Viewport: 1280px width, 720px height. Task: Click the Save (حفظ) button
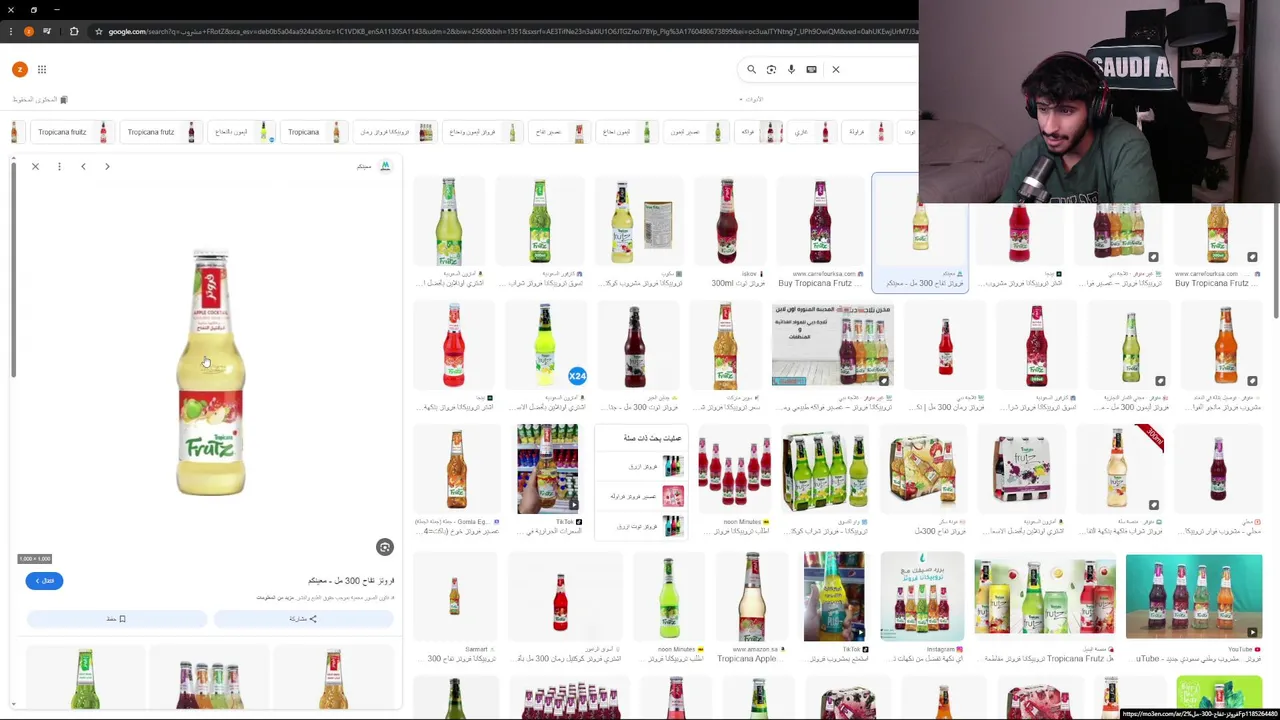point(116,619)
